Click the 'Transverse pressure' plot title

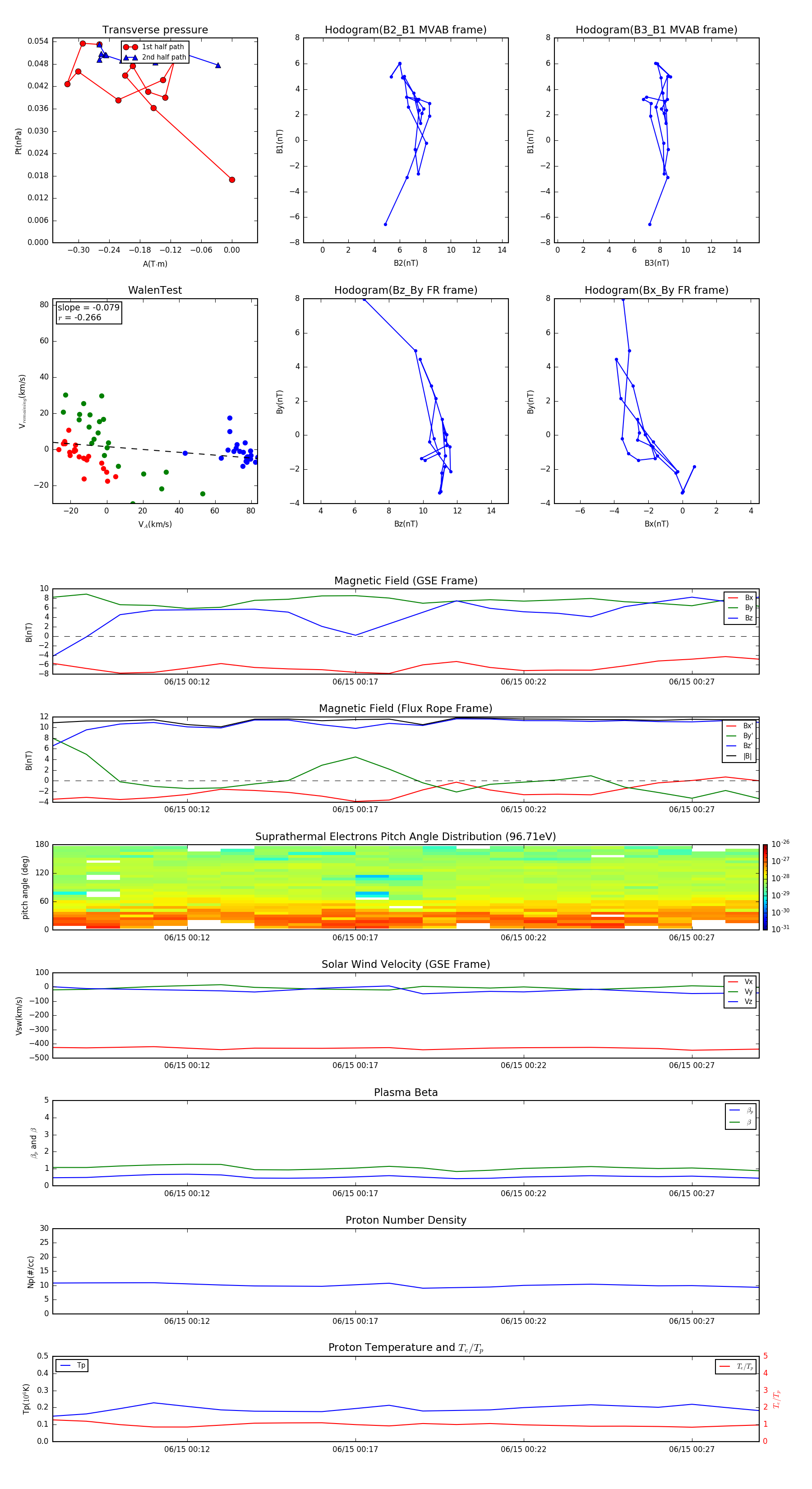click(155, 30)
